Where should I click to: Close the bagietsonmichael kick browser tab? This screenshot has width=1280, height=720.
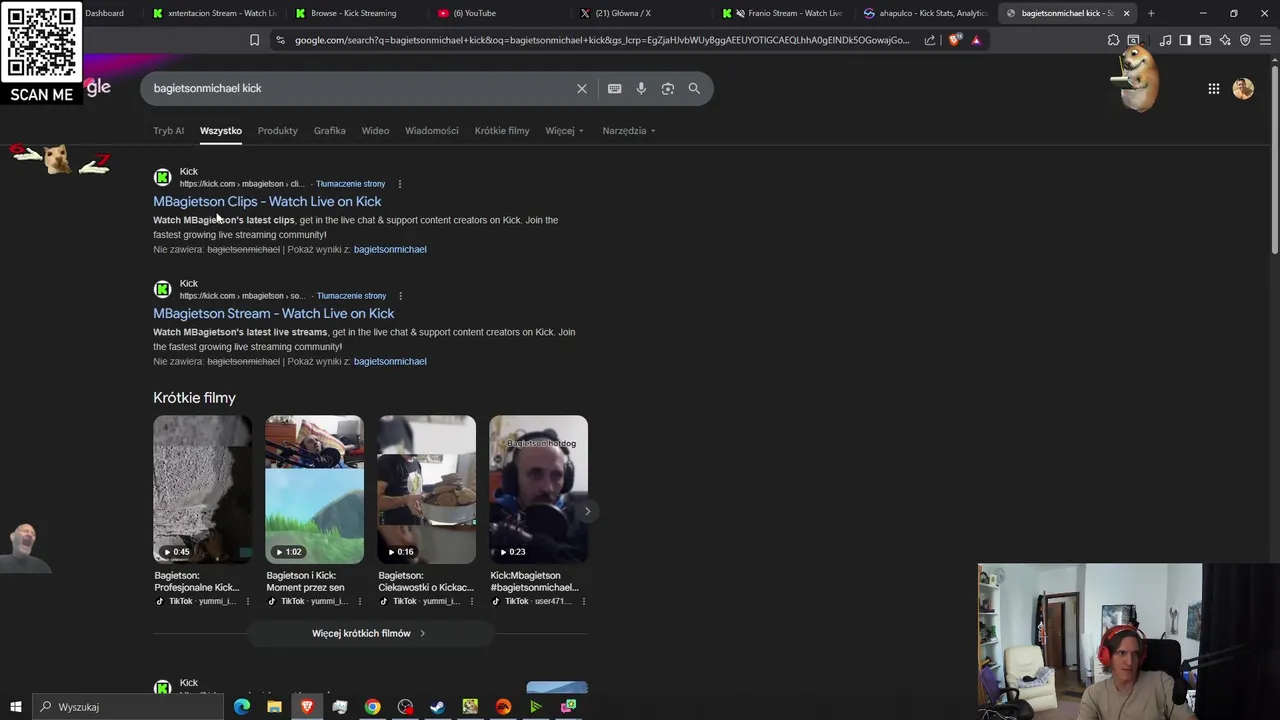point(1126,13)
